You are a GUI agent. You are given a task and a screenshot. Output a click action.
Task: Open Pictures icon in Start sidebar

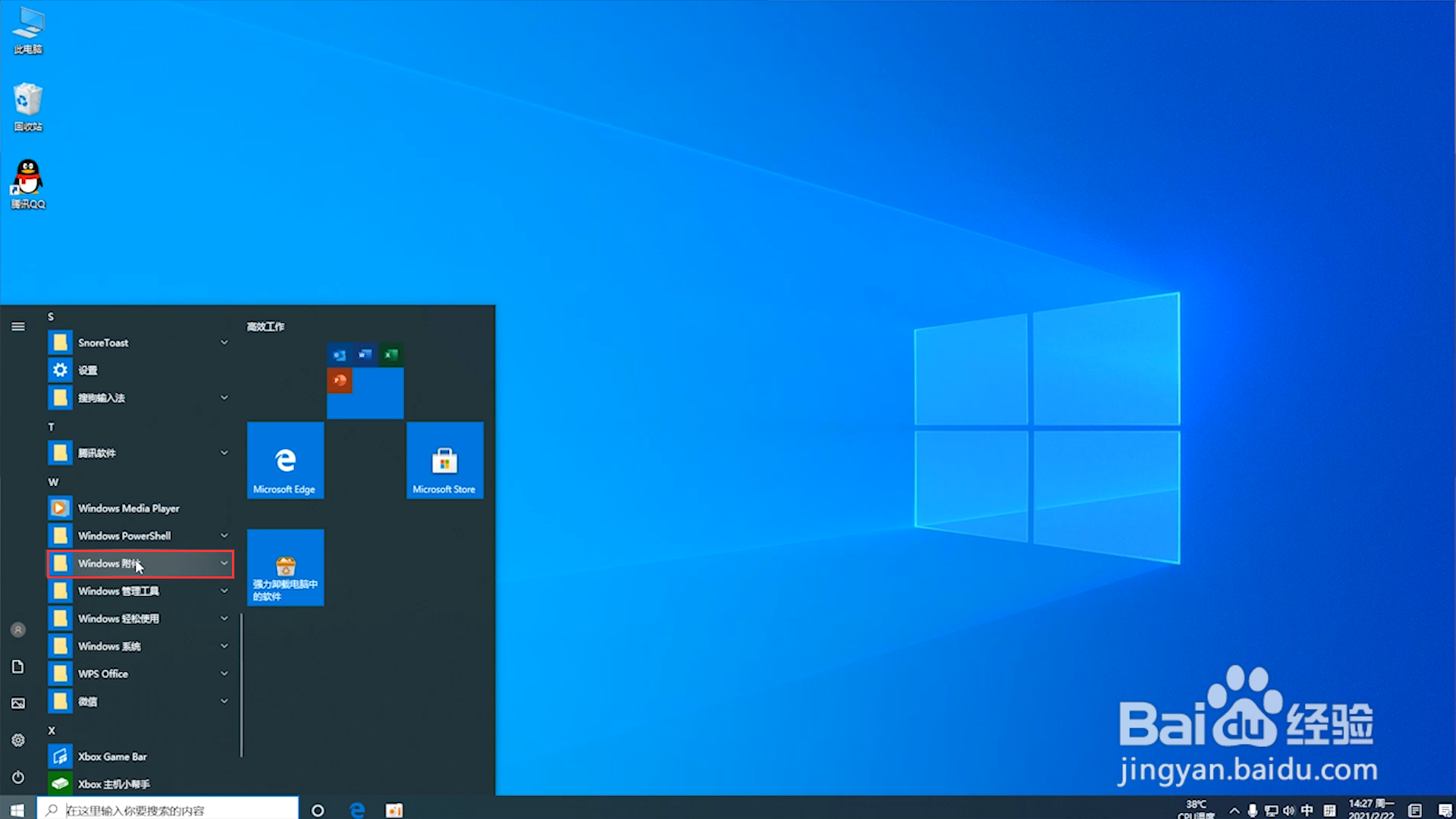pyautogui.click(x=18, y=704)
